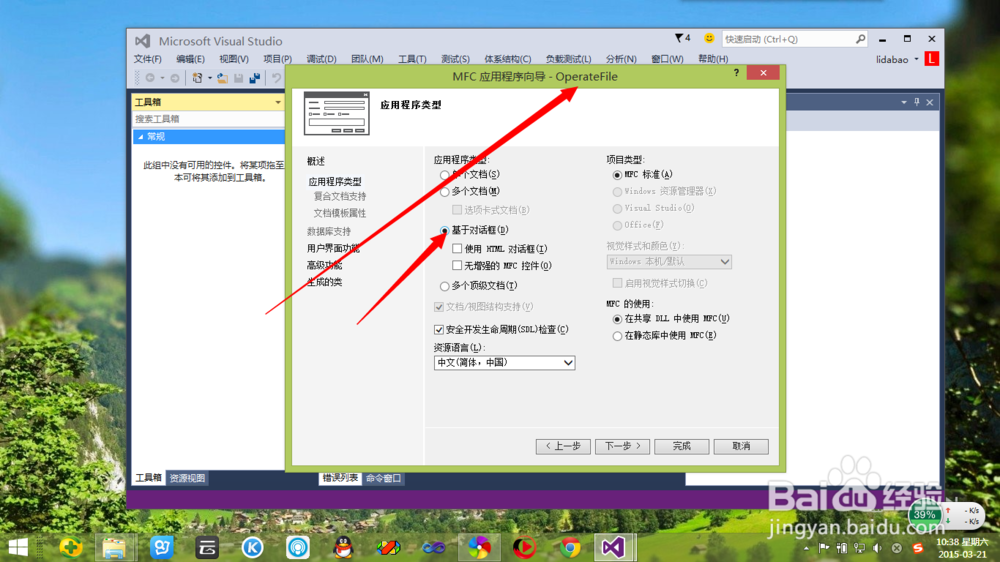The width and height of the screenshot is (1000, 562).
Task: Click the volume speaker tray icon
Action: [878, 548]
